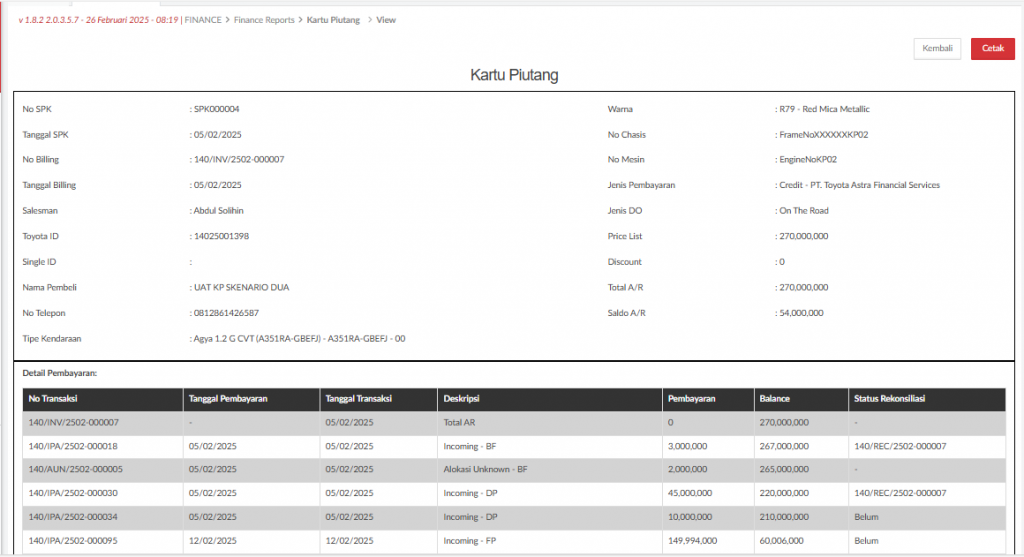Select transaction 140/IPA/2502-000030 row

pyautogui.click(x=514, y=494)
